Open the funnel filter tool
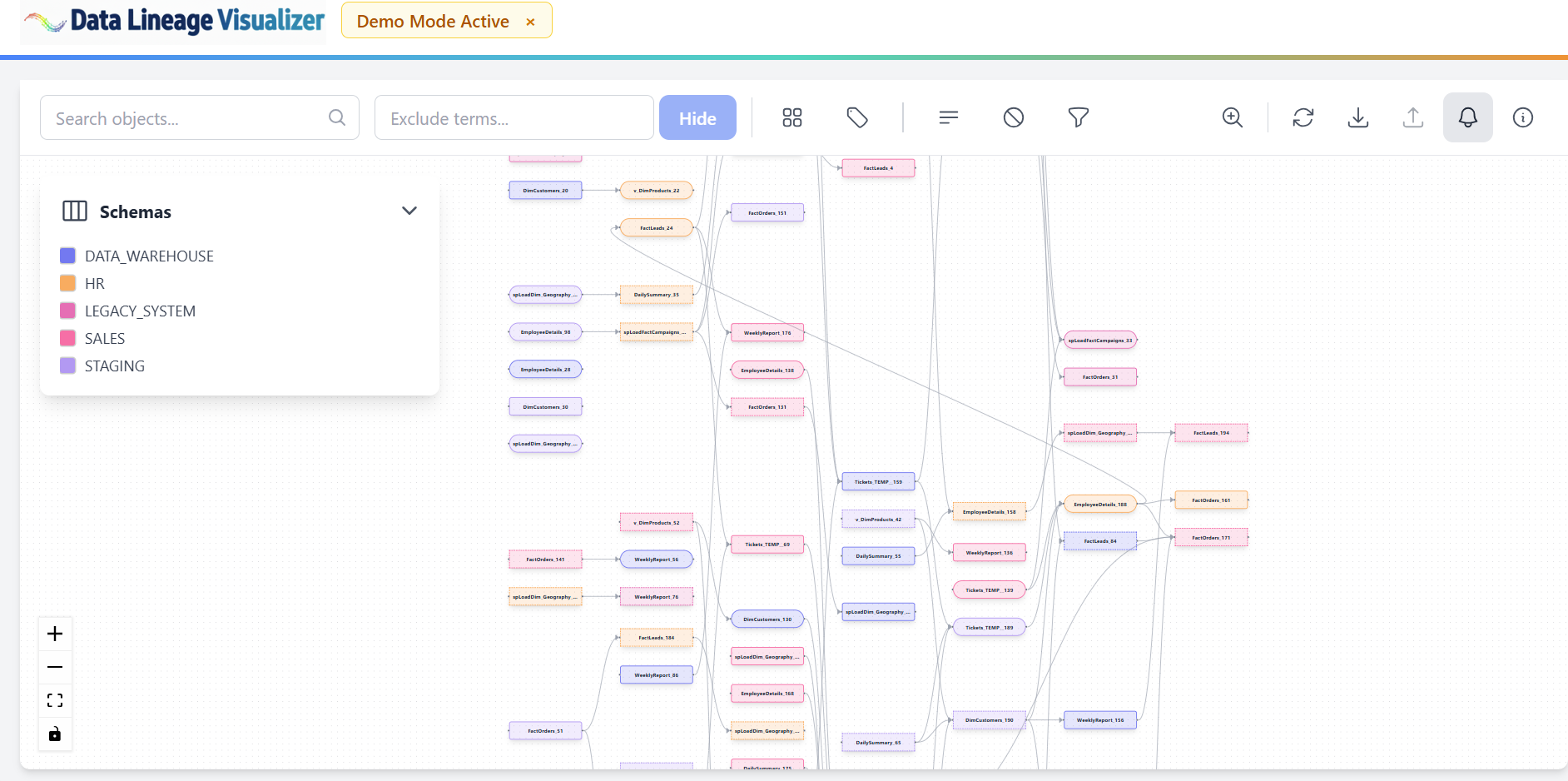The width and height of the screenshot is (1568, 781). (x=1078, y=117)
